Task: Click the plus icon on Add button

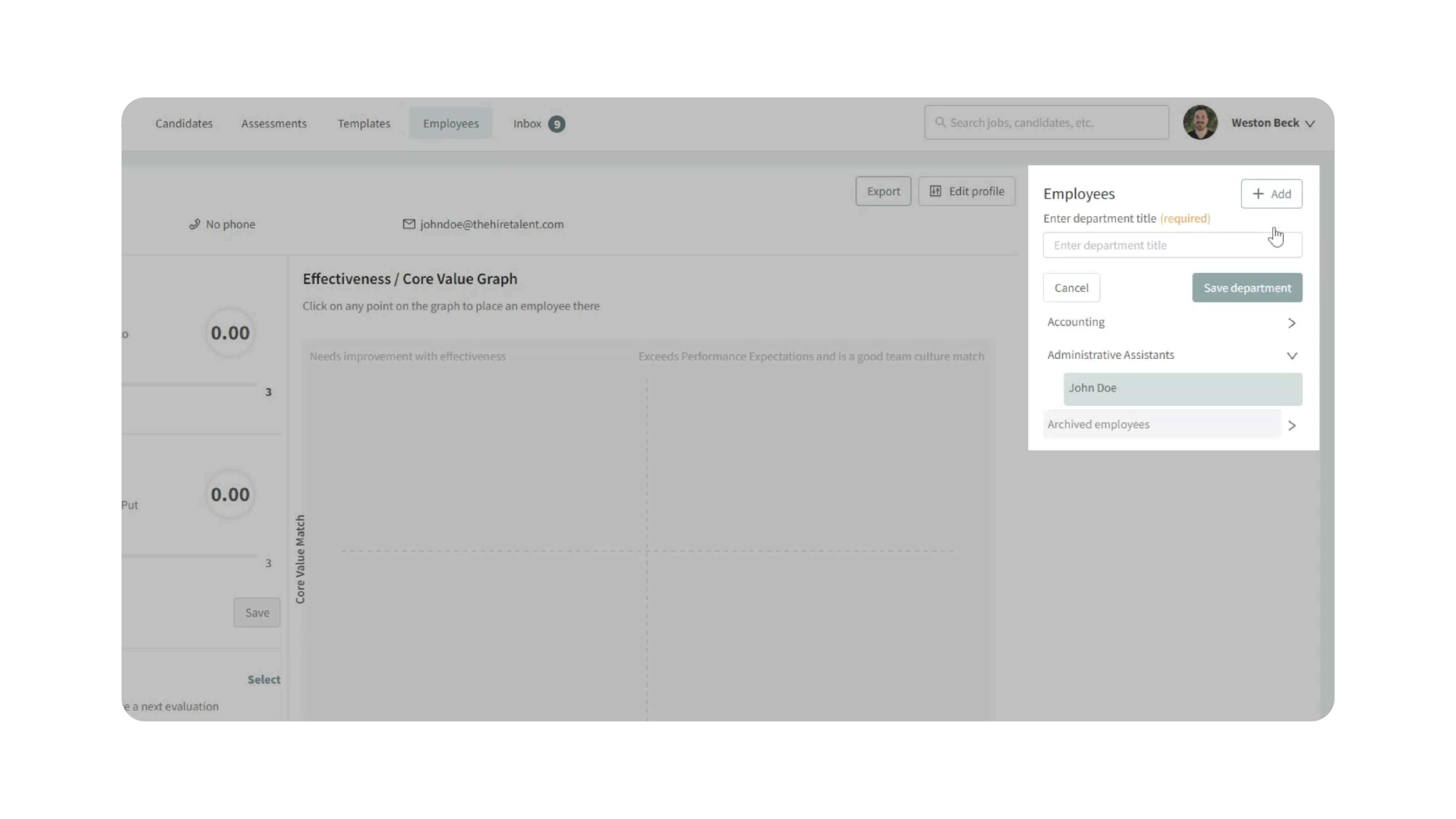Action: tap(1258, 194)
